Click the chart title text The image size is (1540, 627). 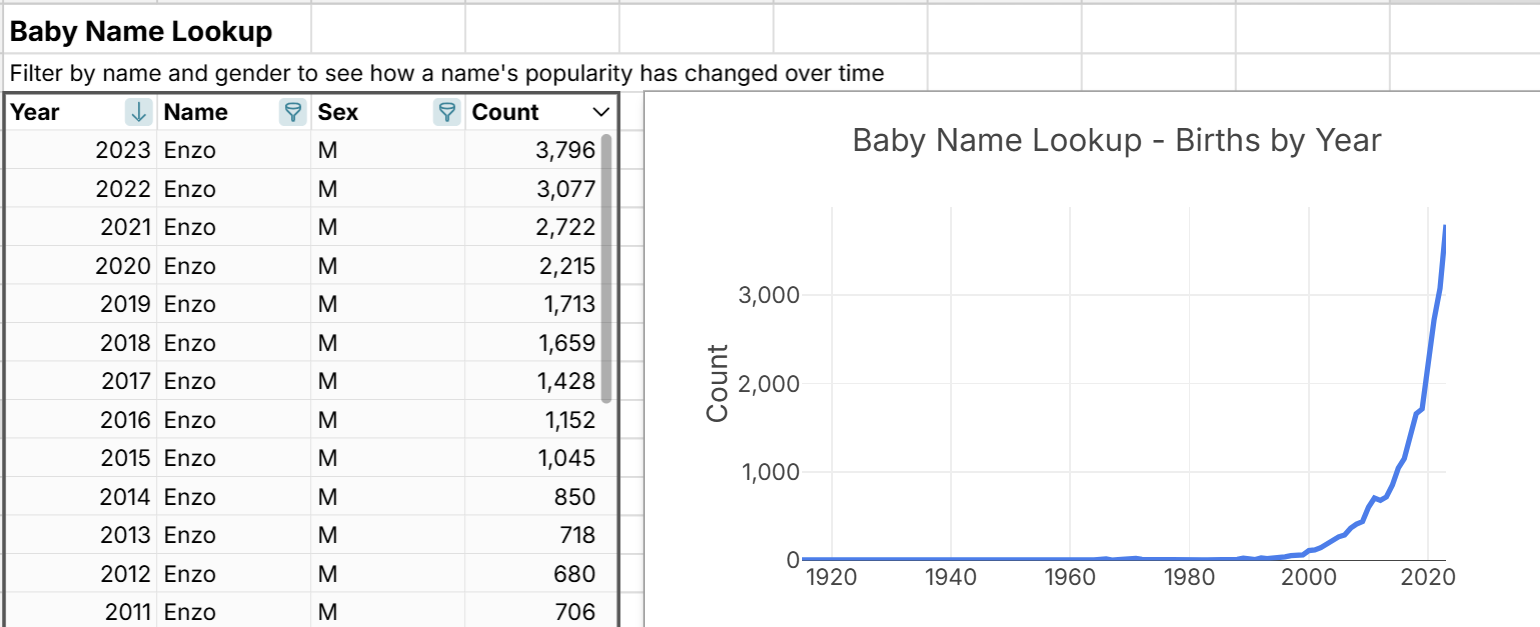(1116, 141)
